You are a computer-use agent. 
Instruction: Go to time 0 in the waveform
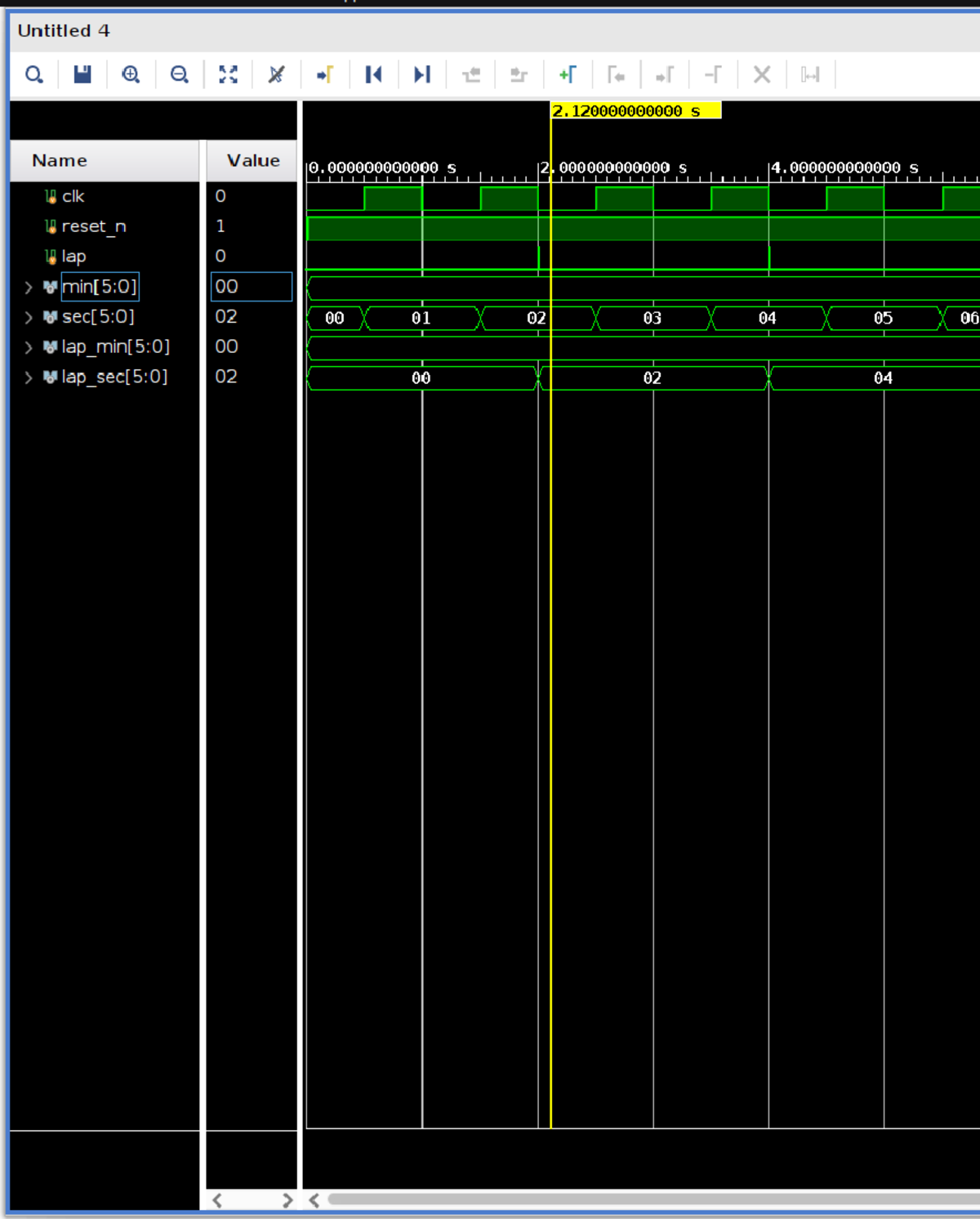pyautogui.click(x=373, y=75)
